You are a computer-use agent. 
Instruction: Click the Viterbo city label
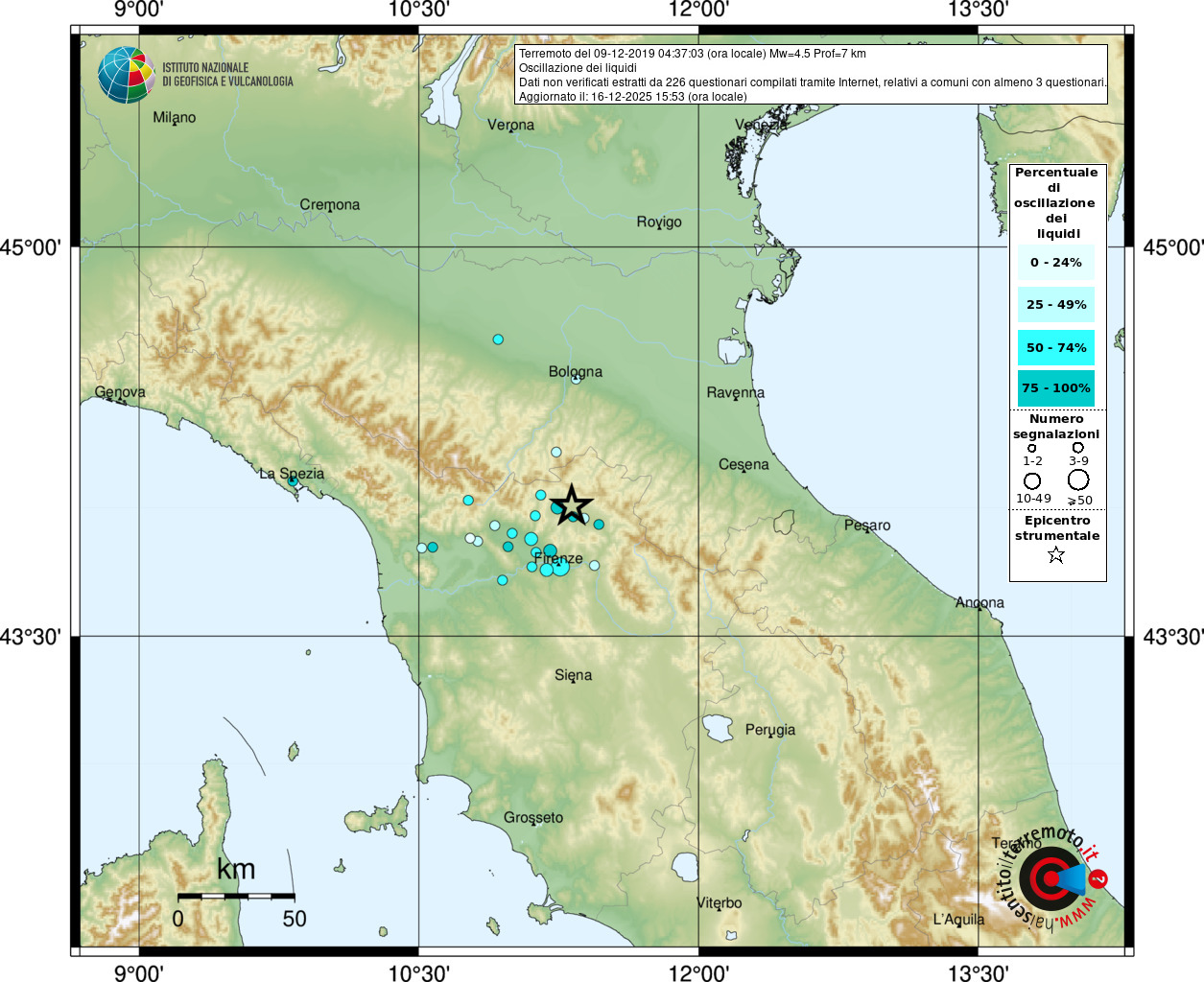pyautogui.click(x=719, y=902)
